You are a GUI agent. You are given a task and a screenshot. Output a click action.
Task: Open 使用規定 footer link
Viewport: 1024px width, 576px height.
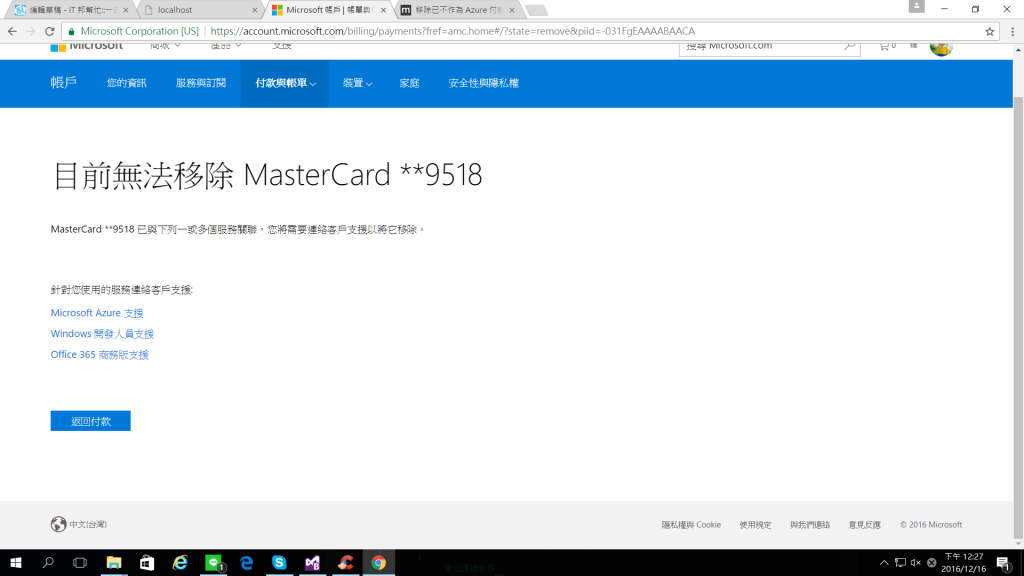click(755, 524)
